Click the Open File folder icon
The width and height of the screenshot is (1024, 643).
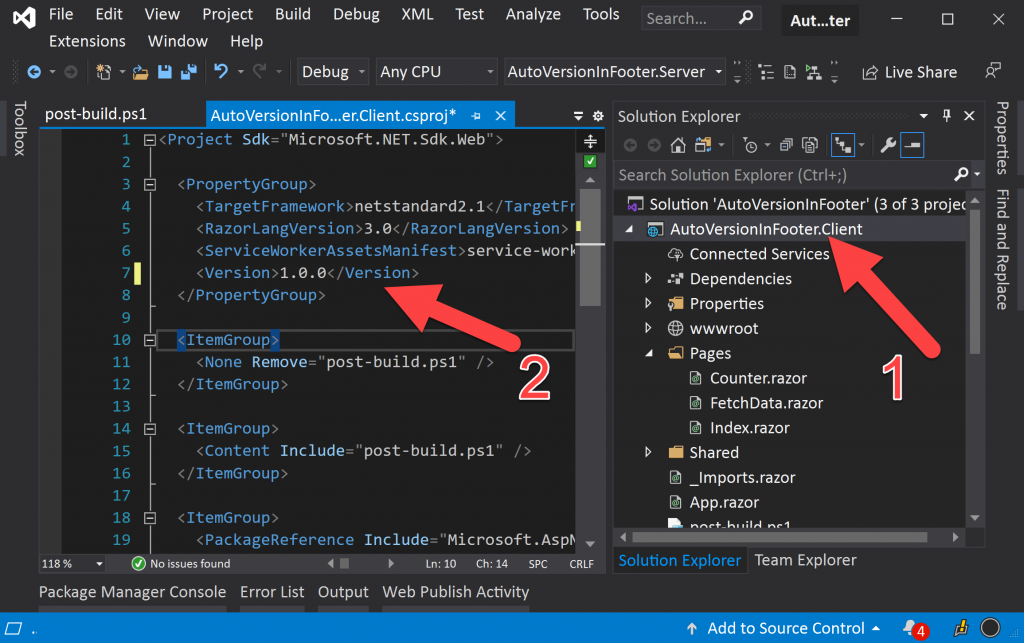pos(140,72)
